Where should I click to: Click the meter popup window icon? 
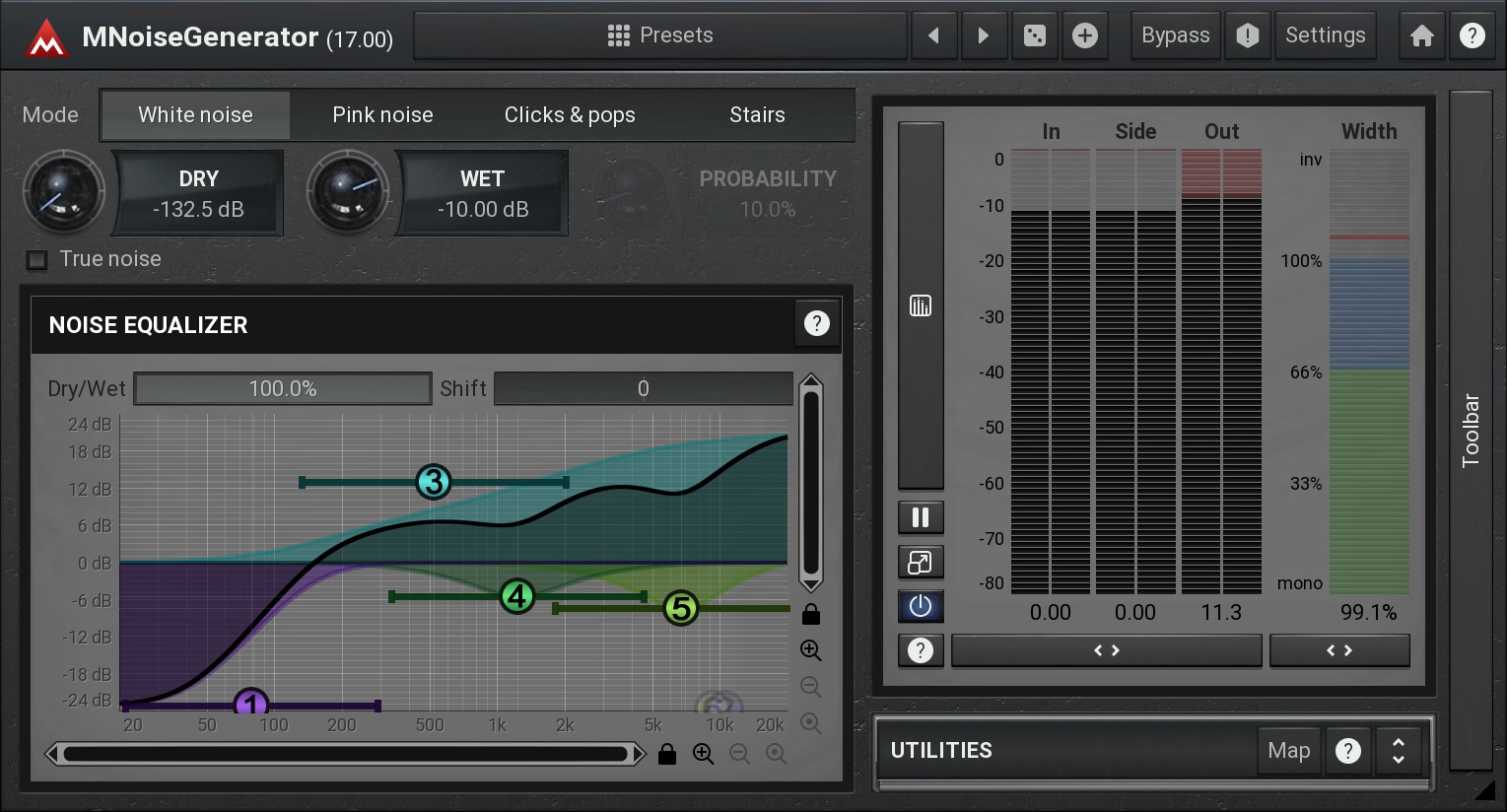point(921,563)
